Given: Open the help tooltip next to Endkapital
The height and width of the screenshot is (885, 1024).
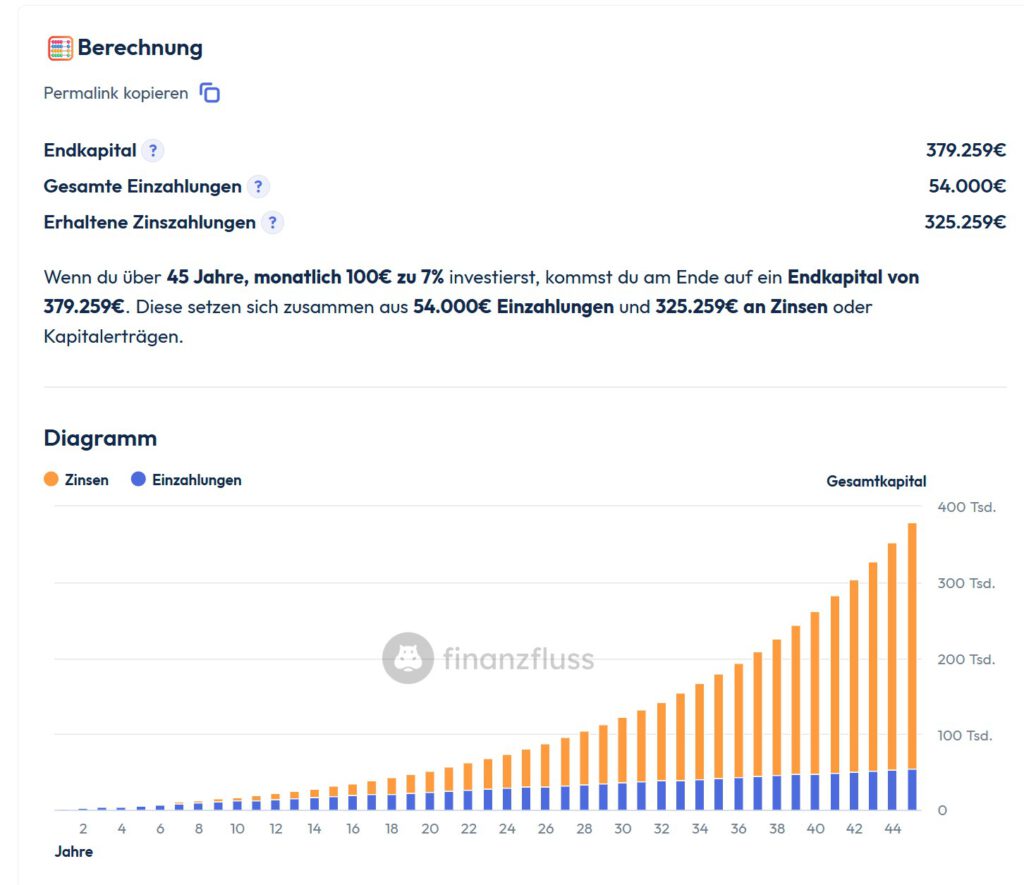Looking at the screenshot, I should point(152,151).
